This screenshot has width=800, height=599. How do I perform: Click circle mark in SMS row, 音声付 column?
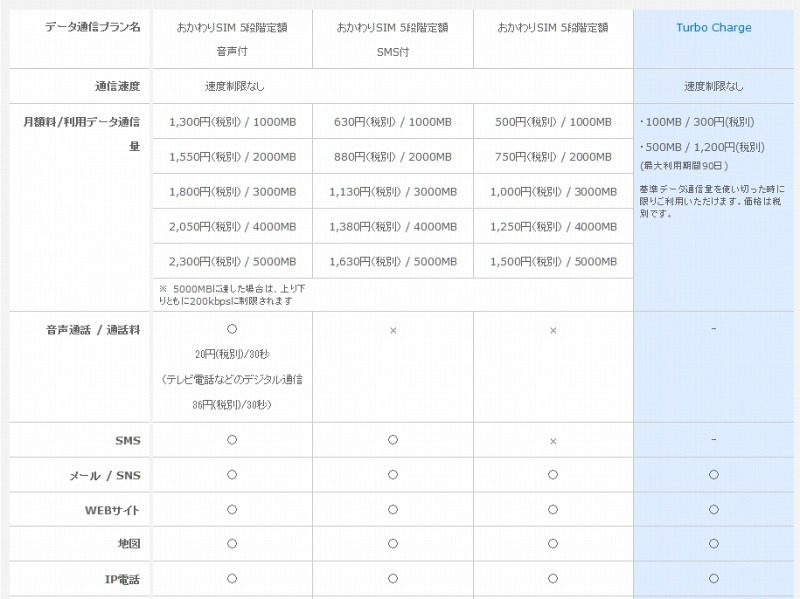pyautogui.click(x=232, y=440)
